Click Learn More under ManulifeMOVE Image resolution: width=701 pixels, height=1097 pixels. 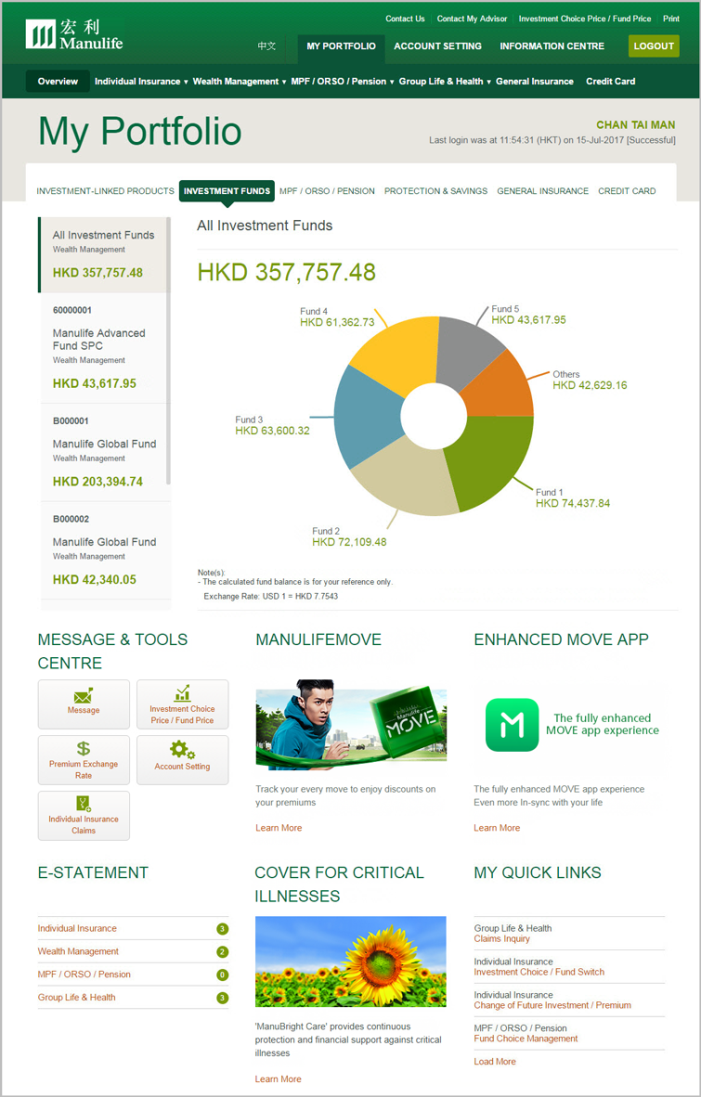pos(278,828)
